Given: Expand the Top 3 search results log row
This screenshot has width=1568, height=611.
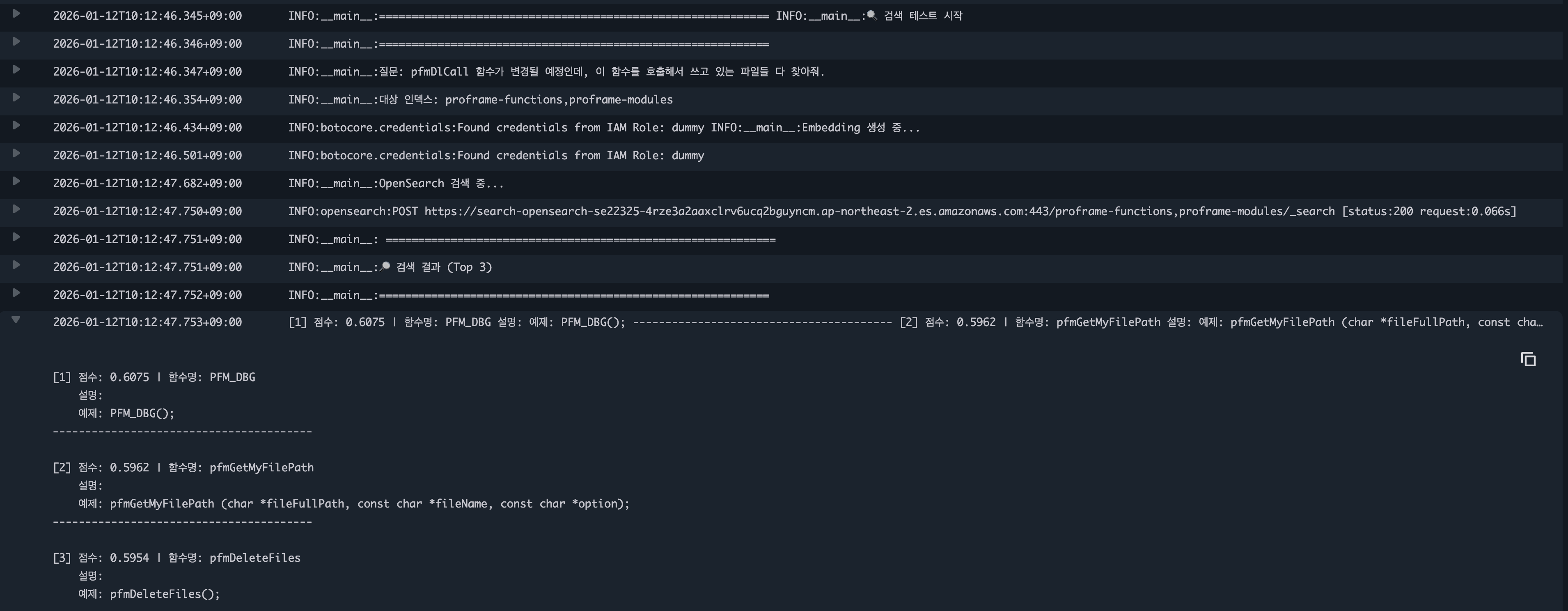Looking at the screenshot, I should click(16, 265).
